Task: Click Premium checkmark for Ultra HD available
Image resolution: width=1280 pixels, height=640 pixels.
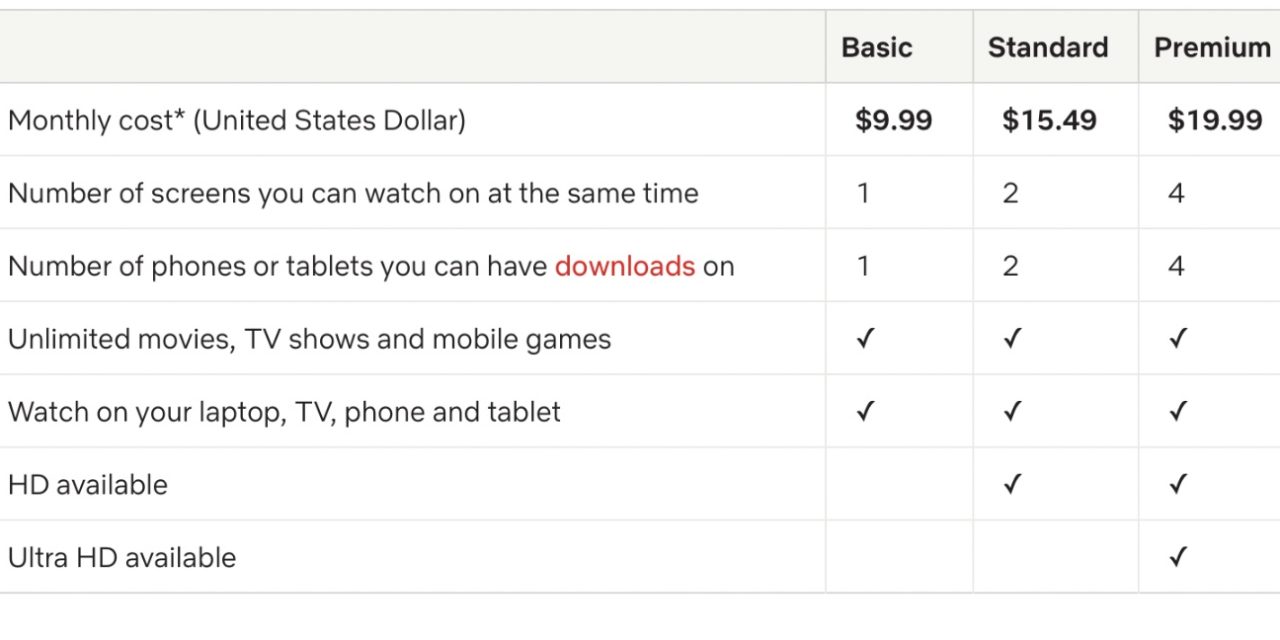Action: (x=1178, y=557)
